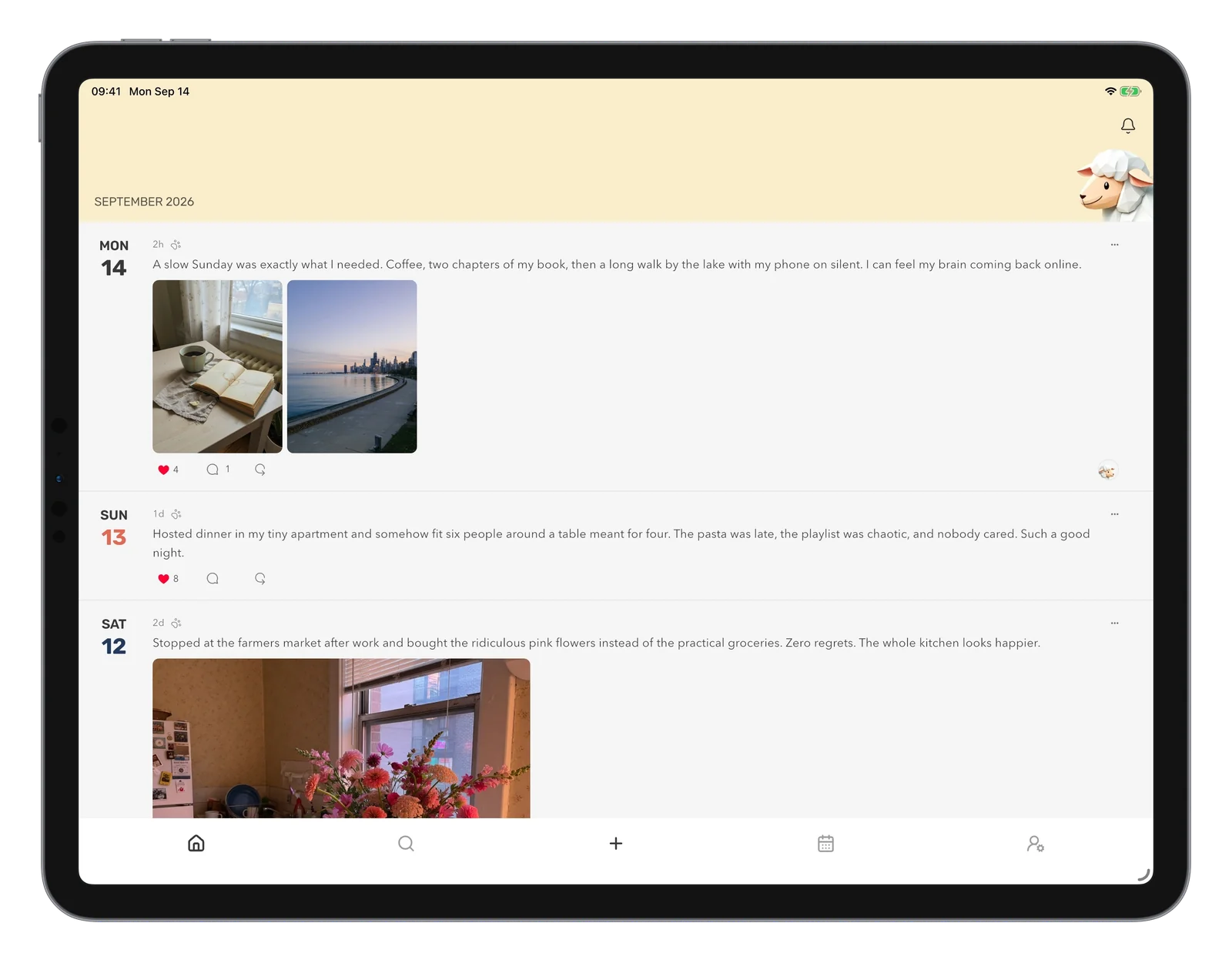Click audience icon beside 1d timestamp
Screen dimensions: 1232x963
click(176, 514)
